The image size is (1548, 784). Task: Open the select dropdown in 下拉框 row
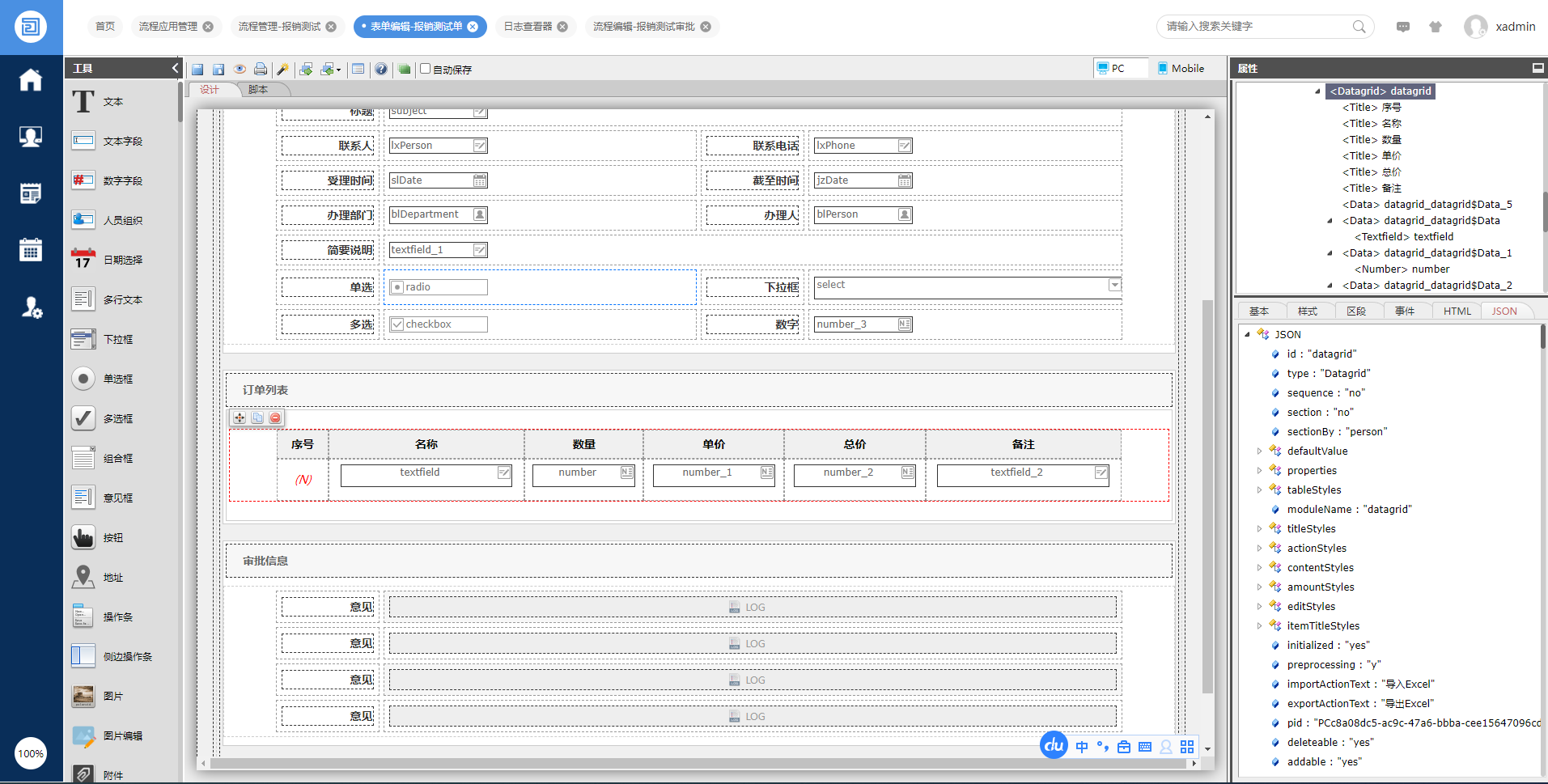coord(1114,285)
